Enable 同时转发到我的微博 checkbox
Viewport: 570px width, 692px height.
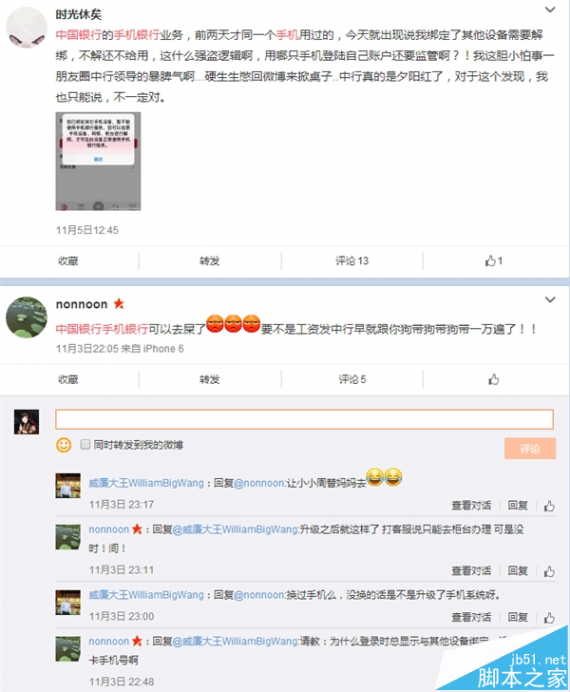pos(85,444)
